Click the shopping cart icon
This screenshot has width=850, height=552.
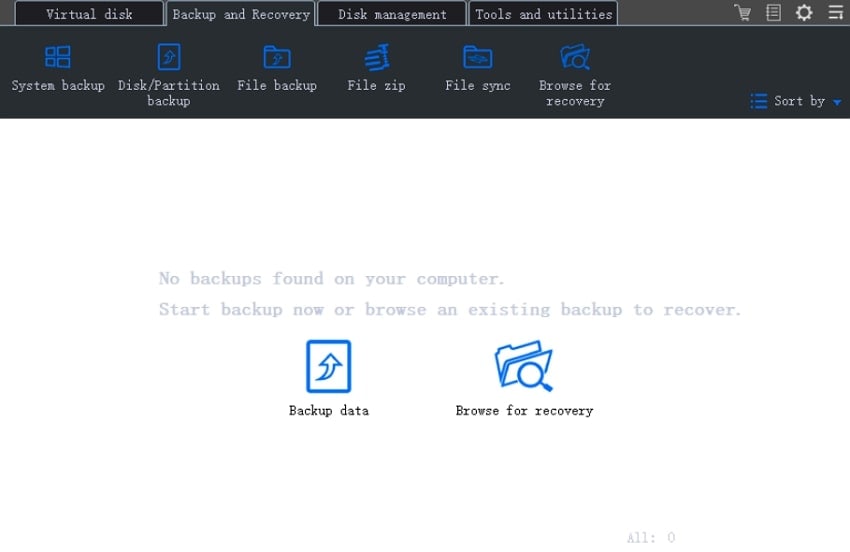(x=743, y=12)
